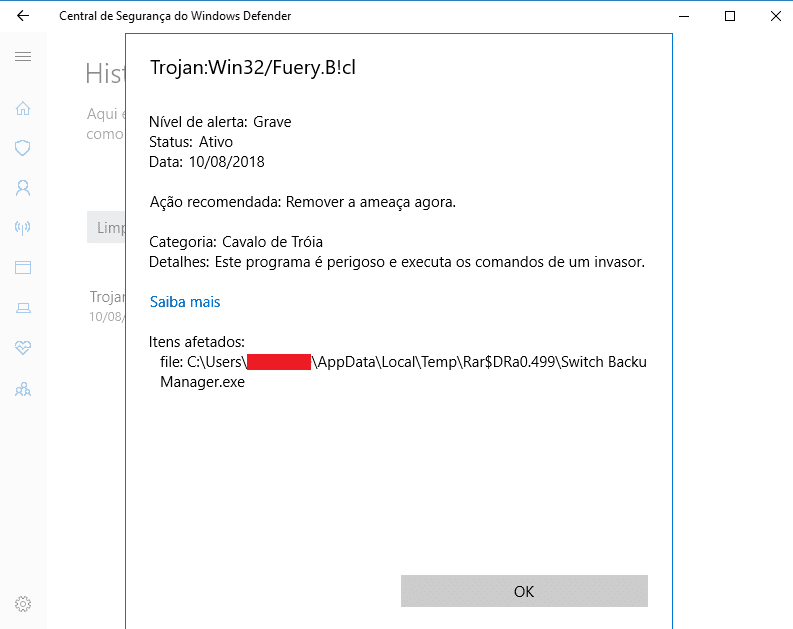Open Firewall & network protection icon
This screenshot has width=793, height=629.
click(23, 228)
